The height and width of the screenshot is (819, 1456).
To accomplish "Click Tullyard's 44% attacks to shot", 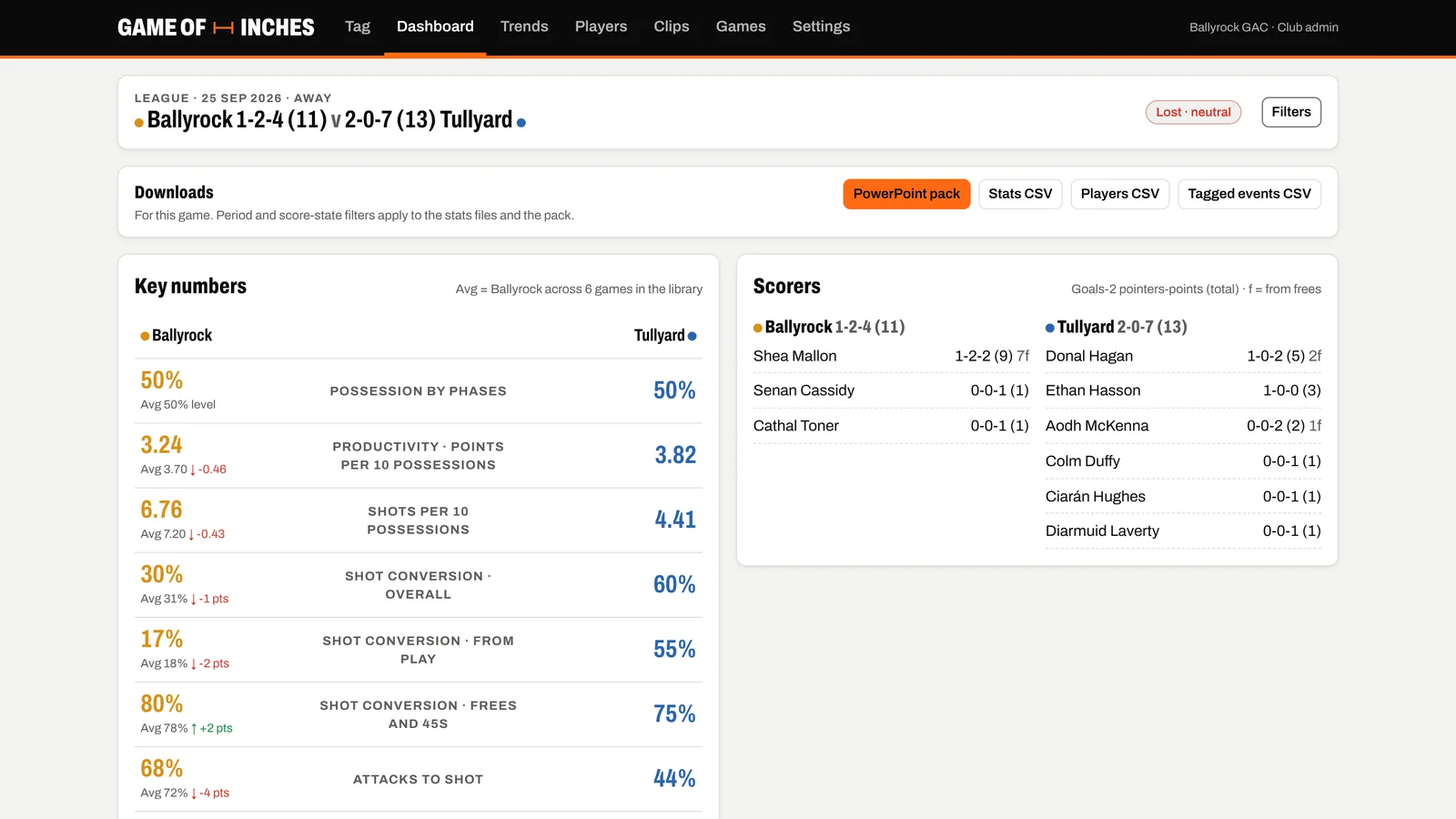I will click(x=674, y=778).
